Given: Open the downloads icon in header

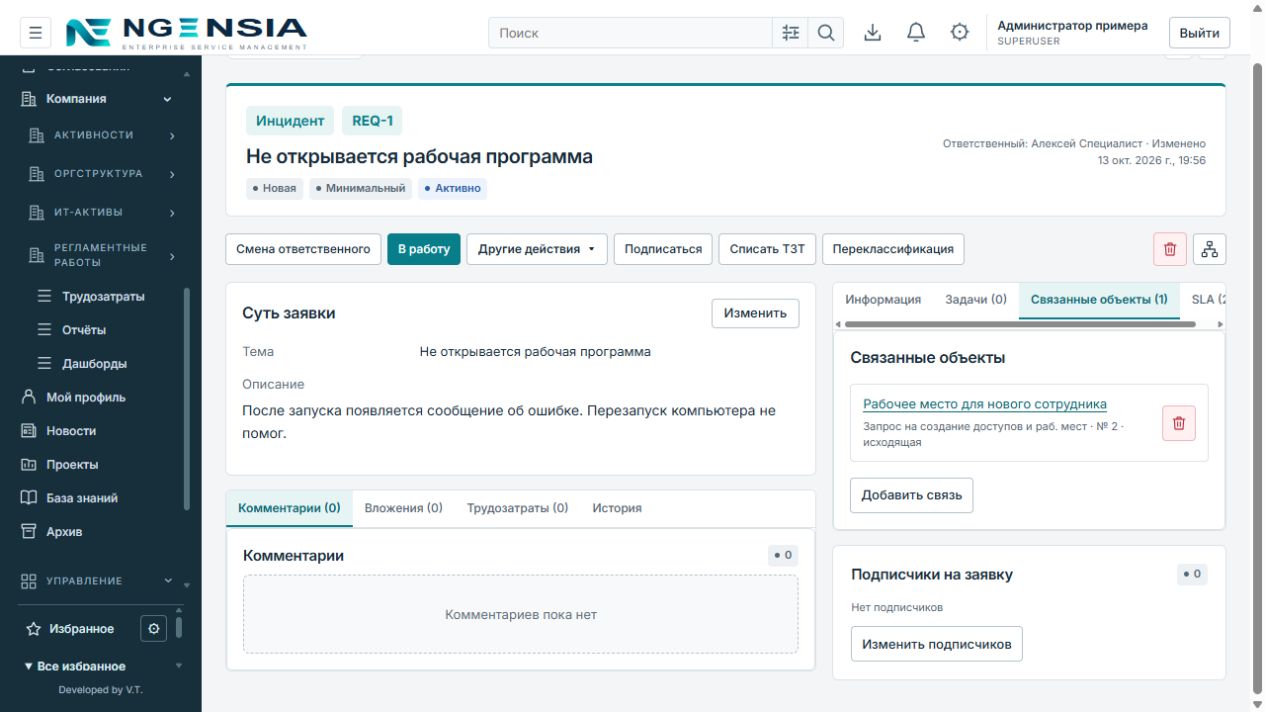Looking at the screenshot, I should pyautogui.click(x=873, y=33).
